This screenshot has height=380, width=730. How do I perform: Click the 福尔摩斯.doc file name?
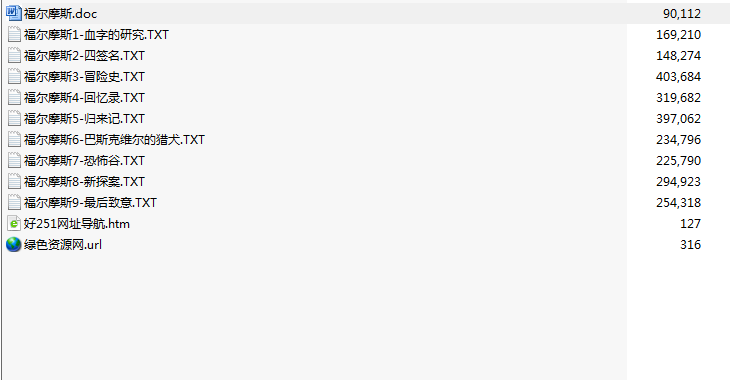(61, 14)
